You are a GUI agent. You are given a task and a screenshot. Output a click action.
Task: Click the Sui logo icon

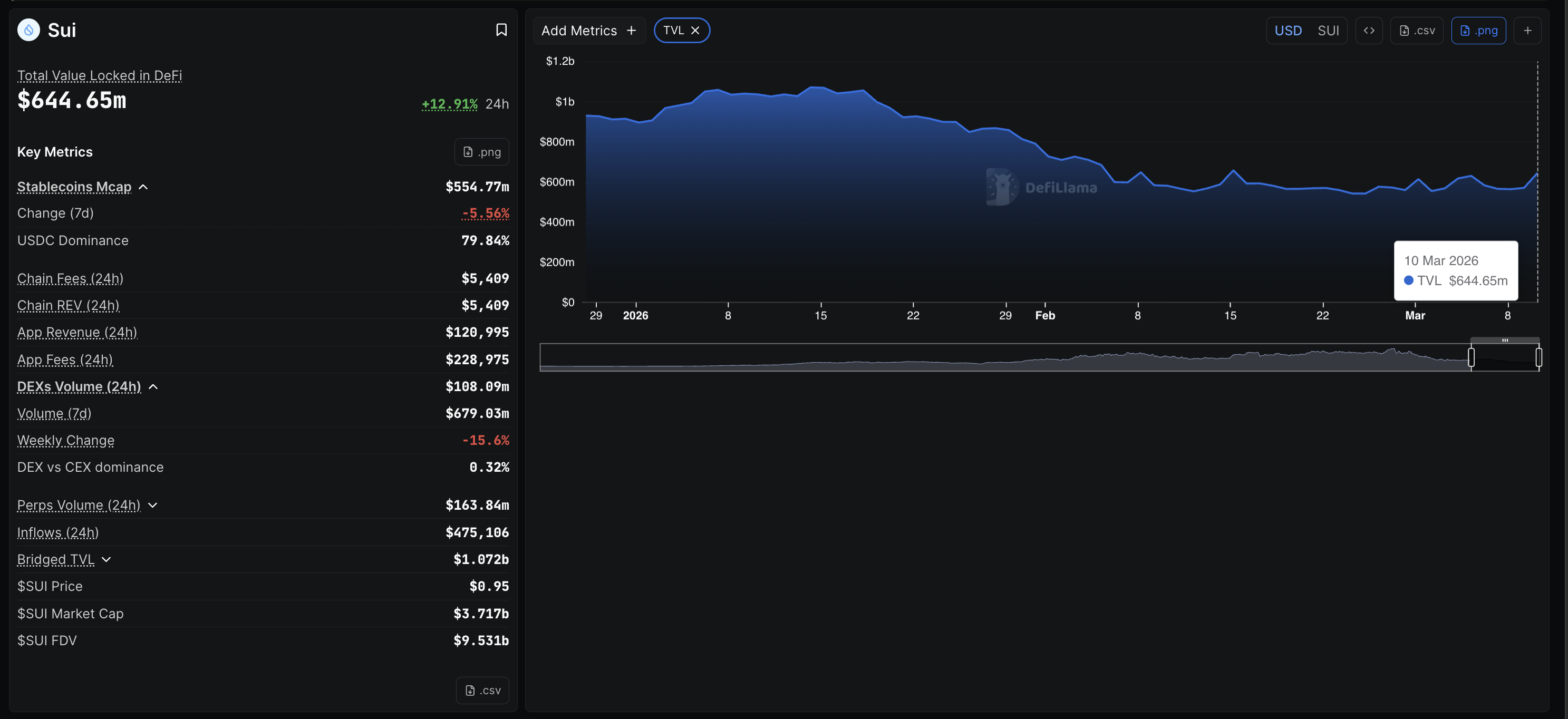pos(28,30)
